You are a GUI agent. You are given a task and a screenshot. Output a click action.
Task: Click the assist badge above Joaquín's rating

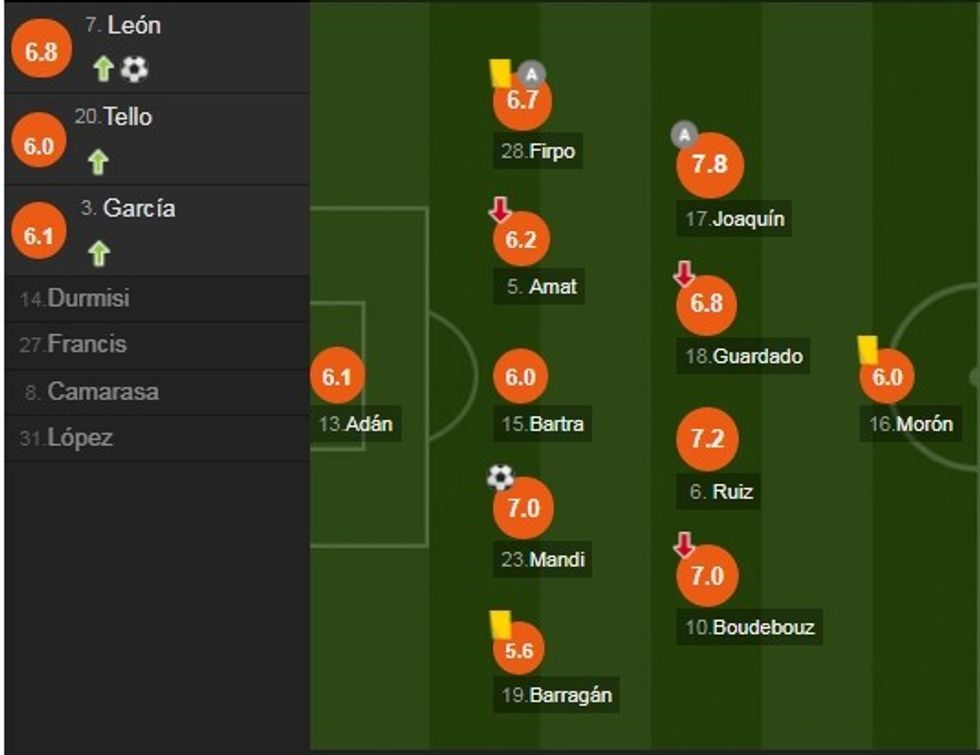684,134
